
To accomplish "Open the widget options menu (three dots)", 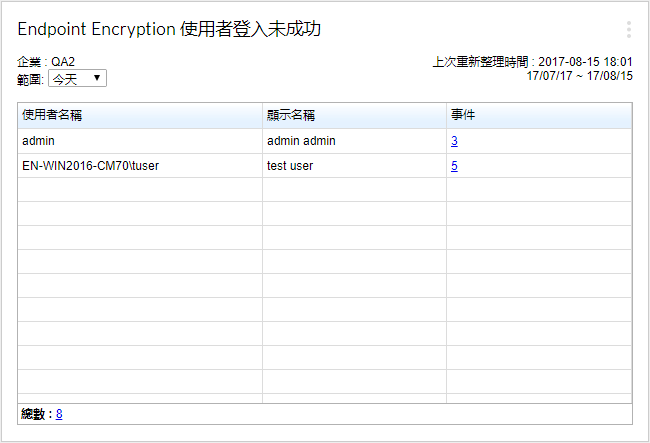I will [x=628, y=30].
